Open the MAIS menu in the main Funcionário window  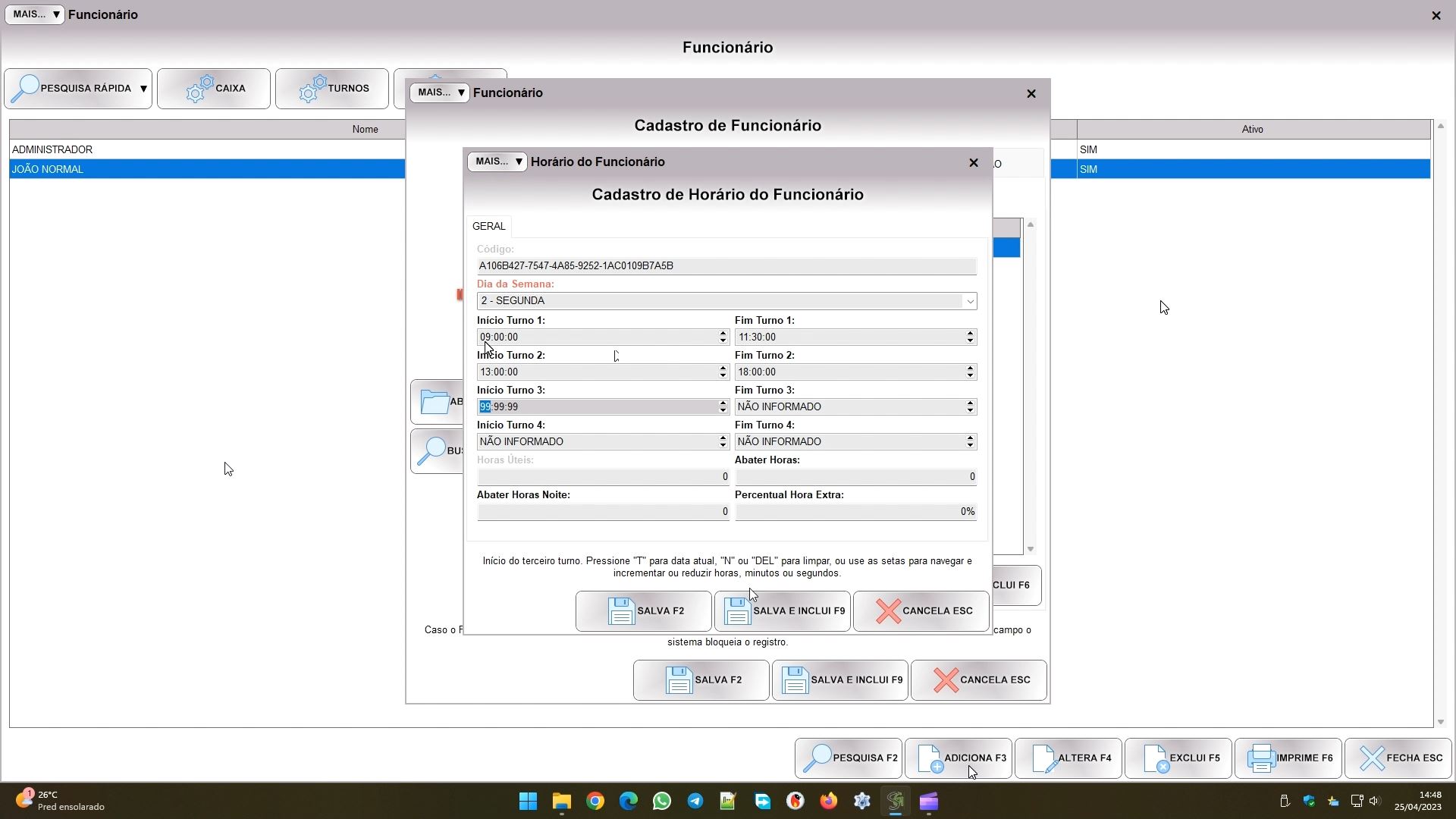tap(35, 14)
